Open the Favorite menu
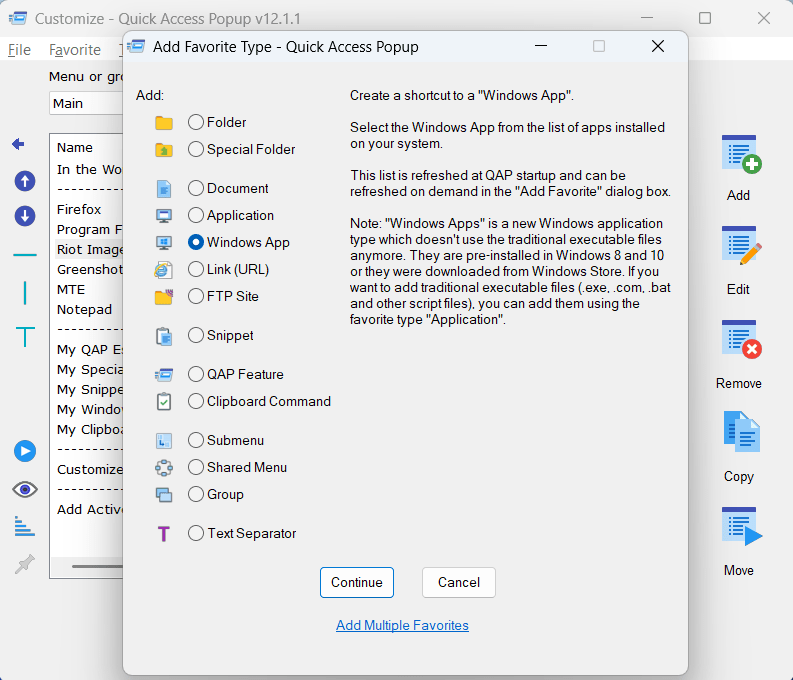The width and height of the screenshot is (793, 680). click(x=75, y=50)
